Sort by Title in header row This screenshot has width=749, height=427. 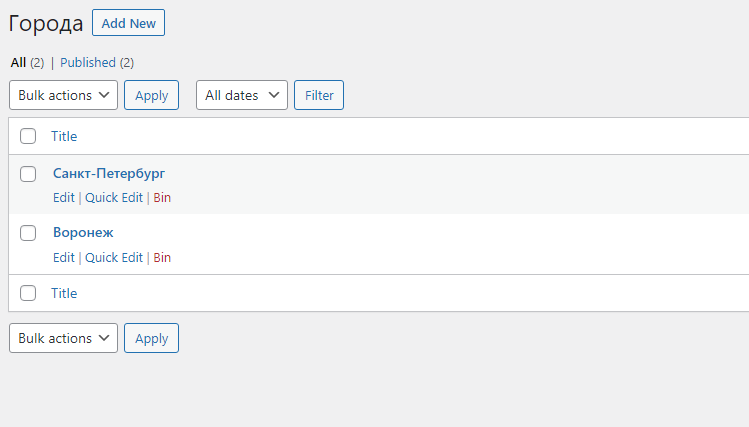(x=64, y=136)
